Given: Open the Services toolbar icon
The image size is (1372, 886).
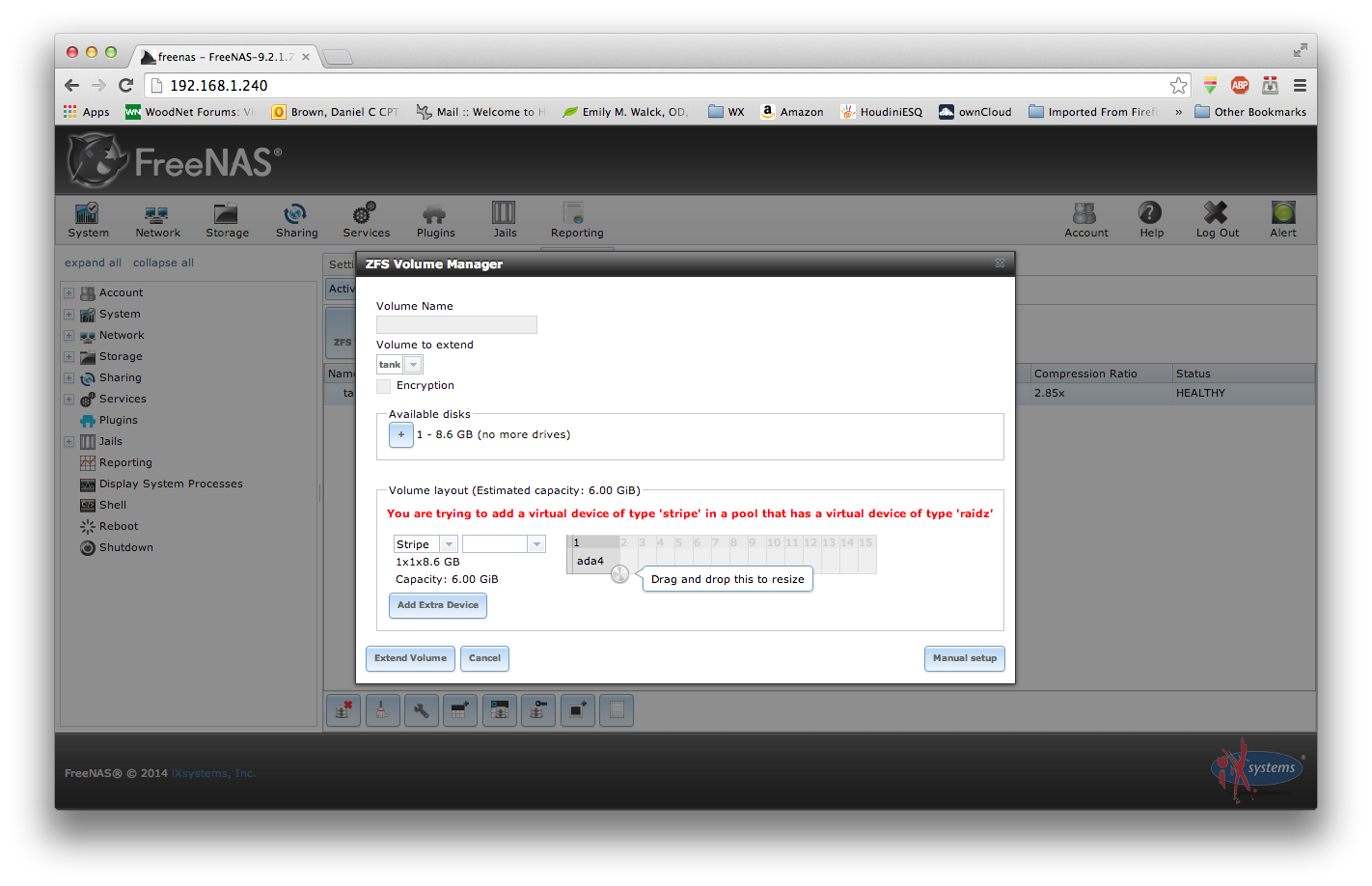Looking at the screenshot, I should tap(366, 220).
